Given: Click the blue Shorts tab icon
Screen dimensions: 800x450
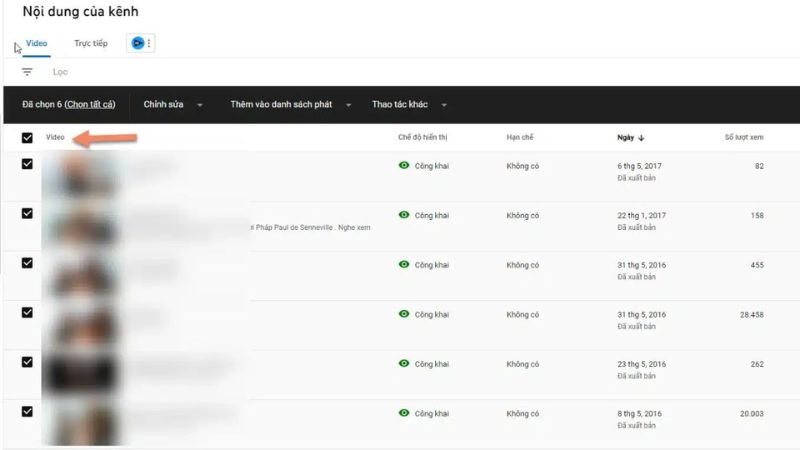Looking at the screenshot, I should pyautogui.click(x=137, y=43).
